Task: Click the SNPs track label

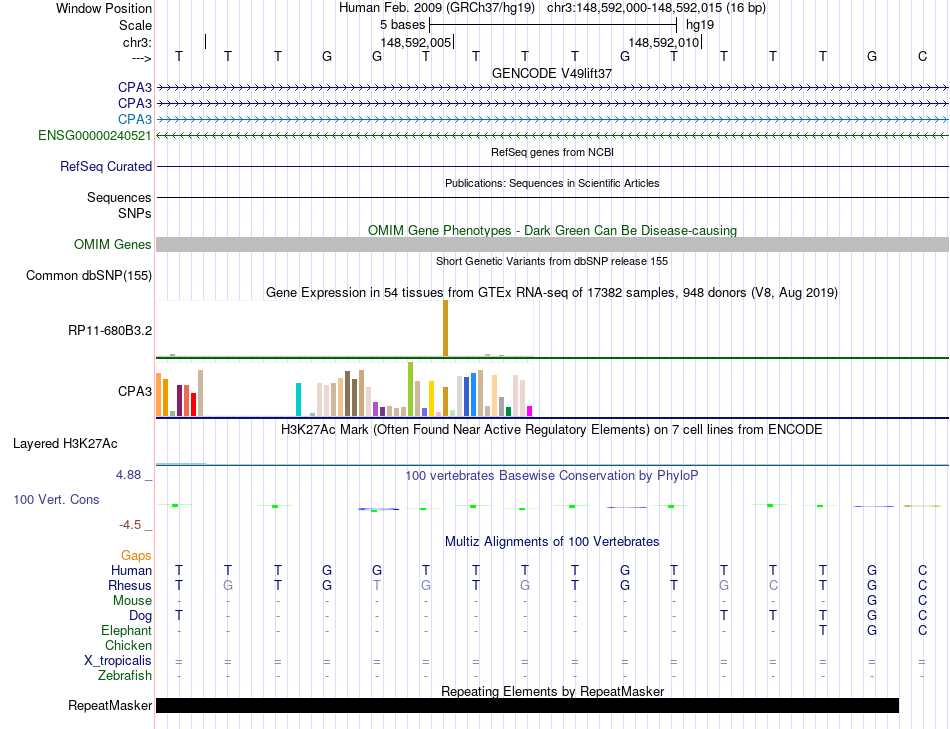Action: coord(135,213)
